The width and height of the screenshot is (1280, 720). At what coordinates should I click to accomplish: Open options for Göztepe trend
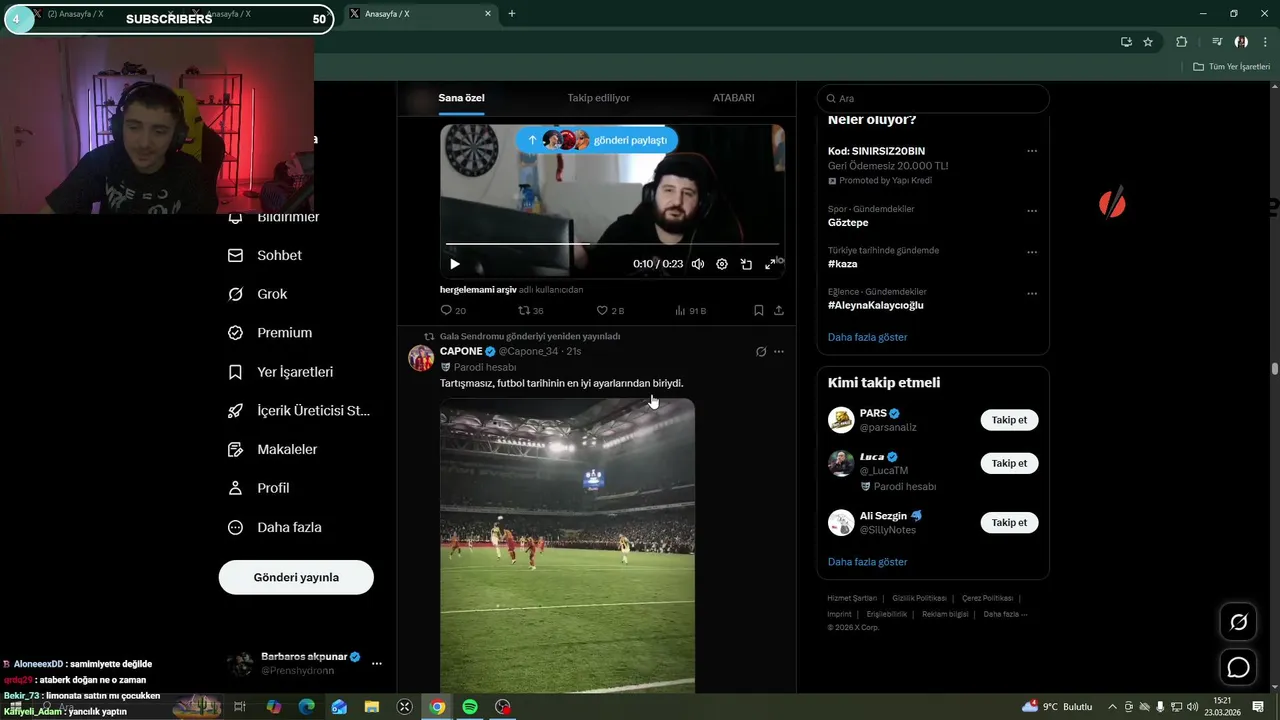point(1032,212)
